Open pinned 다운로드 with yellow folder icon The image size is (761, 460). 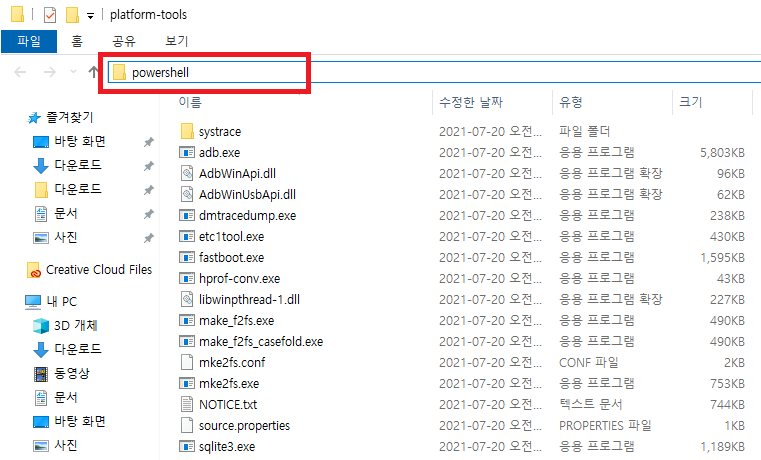click(78, 189)
